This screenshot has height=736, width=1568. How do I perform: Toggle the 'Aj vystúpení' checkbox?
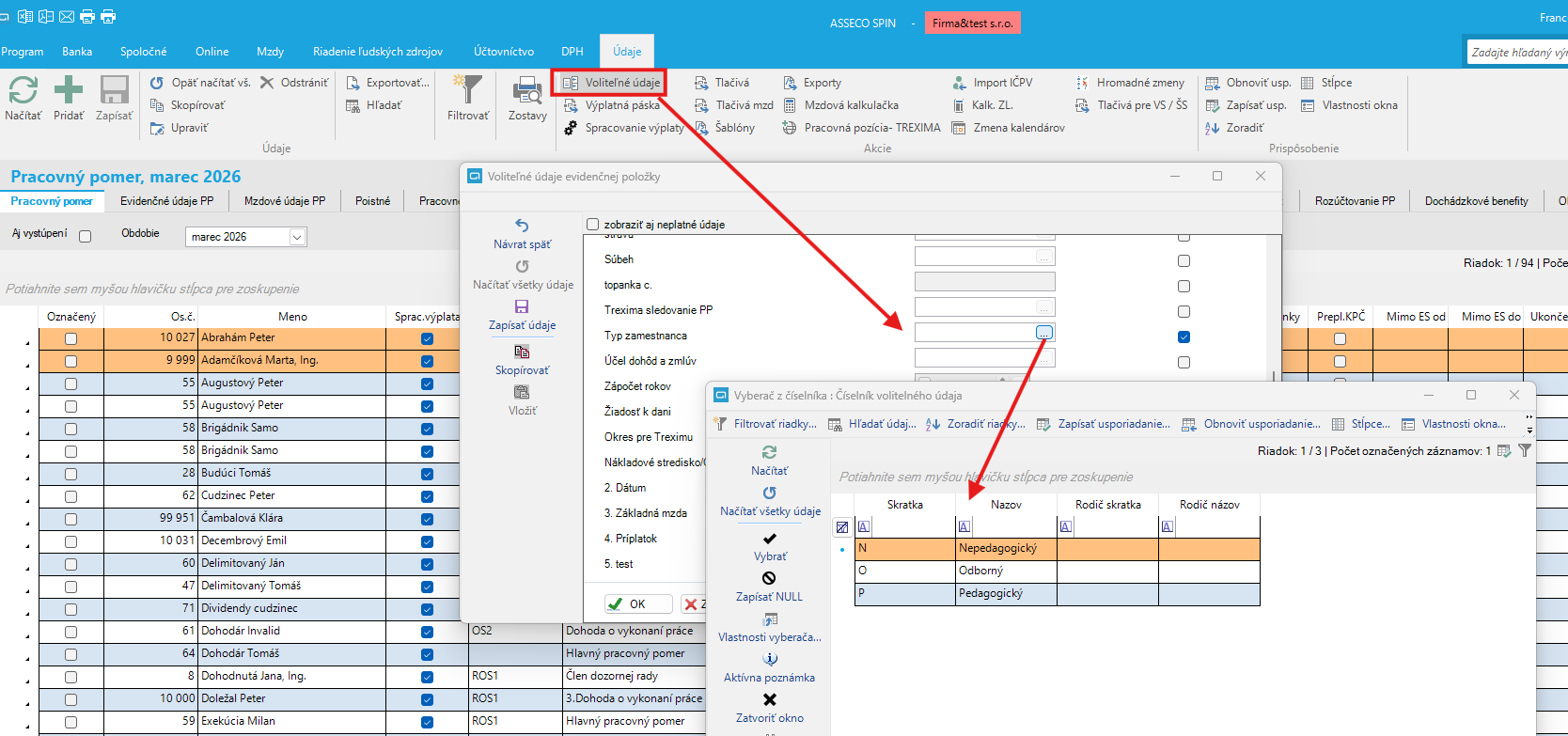86,237
